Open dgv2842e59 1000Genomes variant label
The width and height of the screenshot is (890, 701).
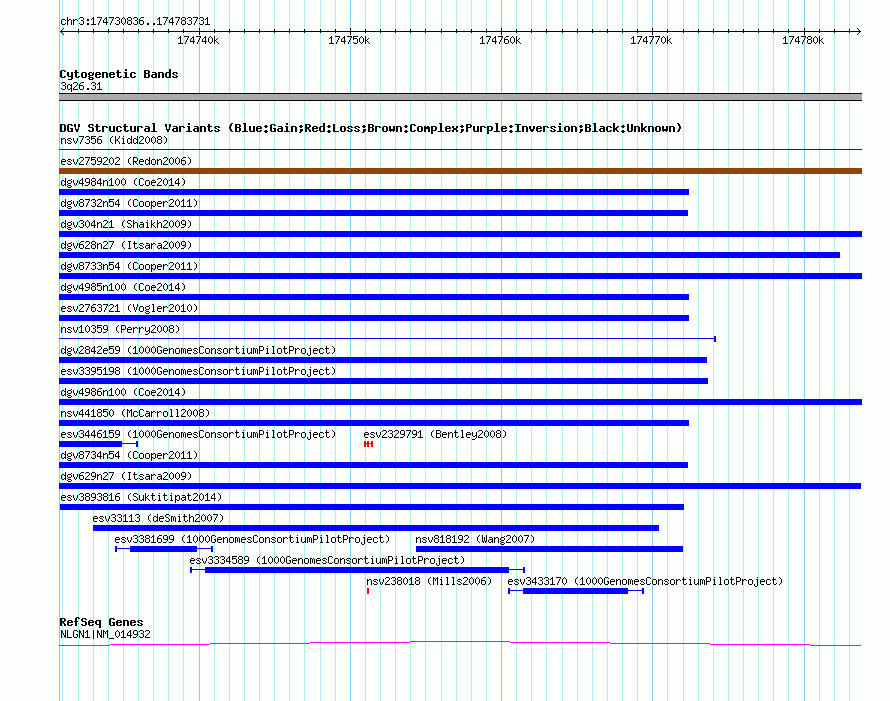198,350
